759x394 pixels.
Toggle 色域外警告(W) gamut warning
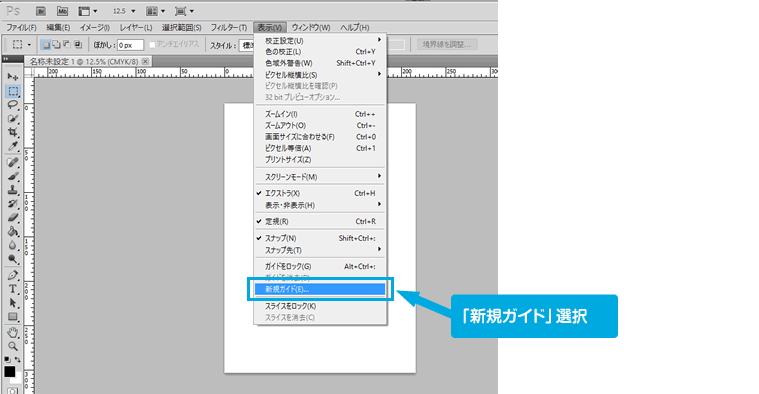click(x=319, y=63)
